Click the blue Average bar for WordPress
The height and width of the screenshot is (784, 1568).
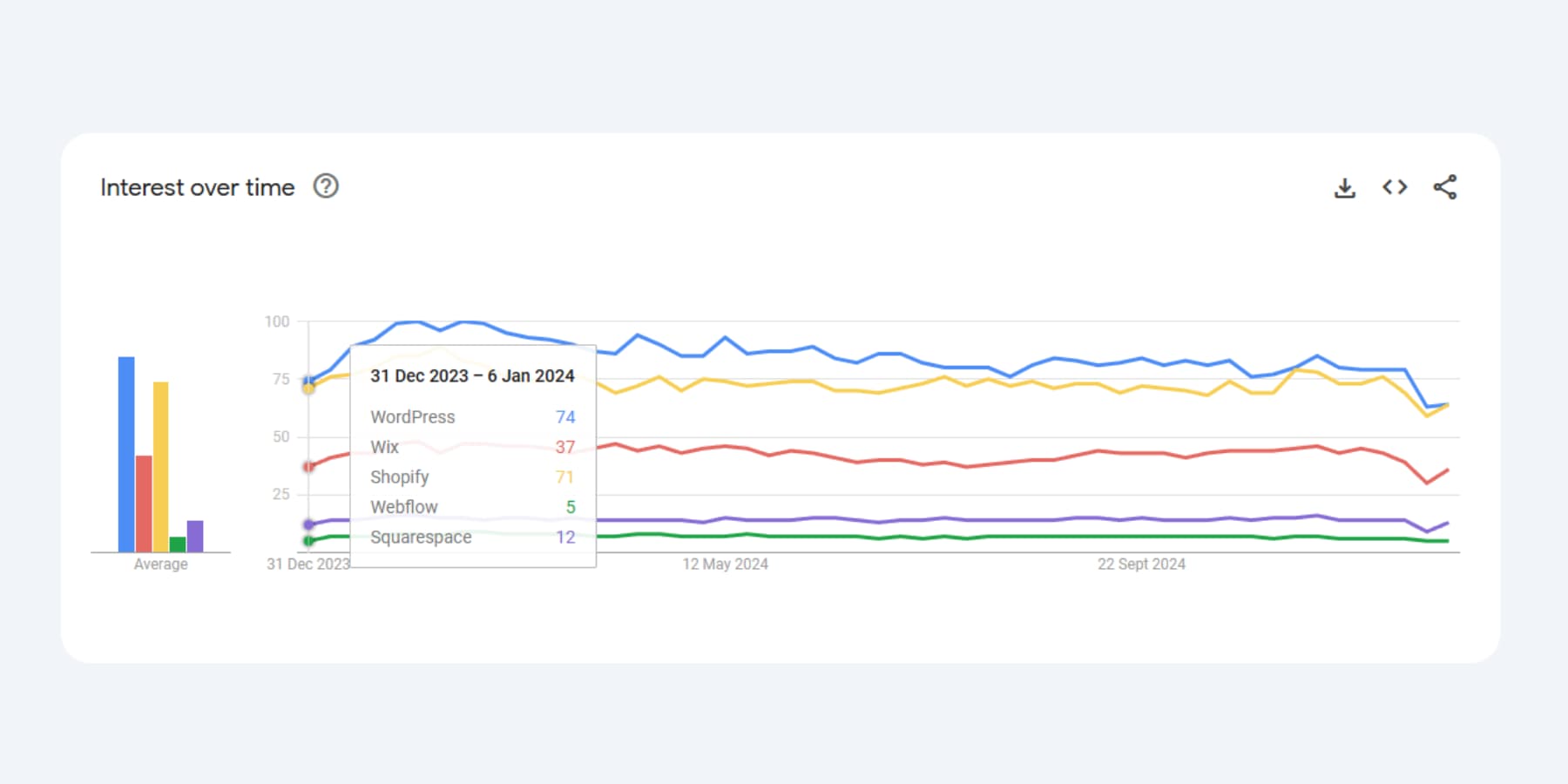[x=125, y=453]
